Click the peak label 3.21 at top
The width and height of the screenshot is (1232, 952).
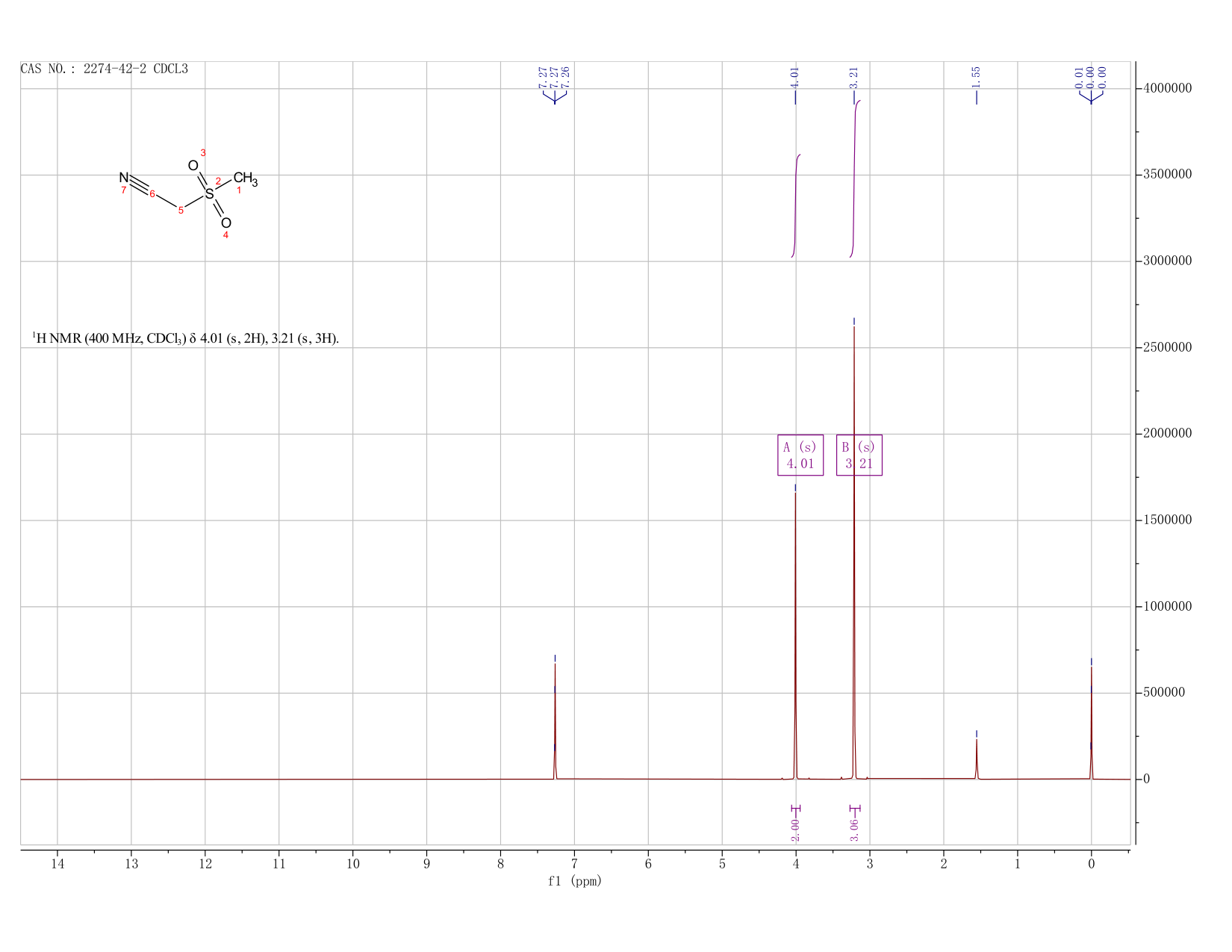tap(854, 76)
